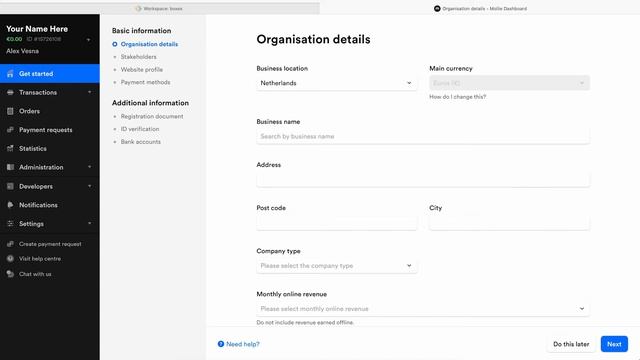640x360 pixels.
Task: Click the Transactions sidebar icon
Action: tap(10, 93)
